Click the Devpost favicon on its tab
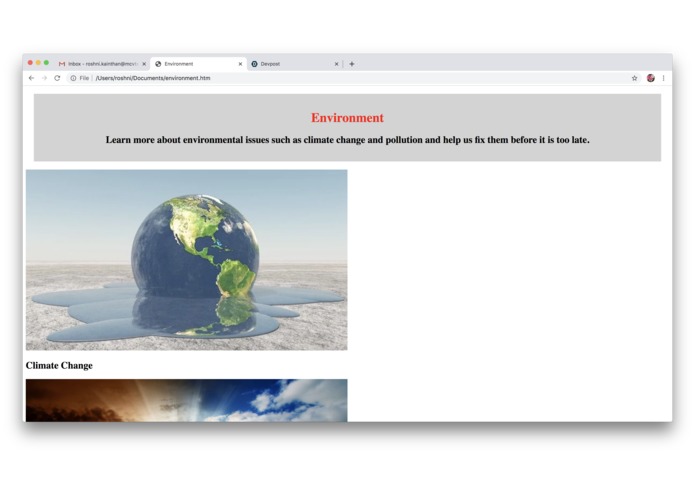The width and height of the screenshot is (695, 494). point(254,64)
